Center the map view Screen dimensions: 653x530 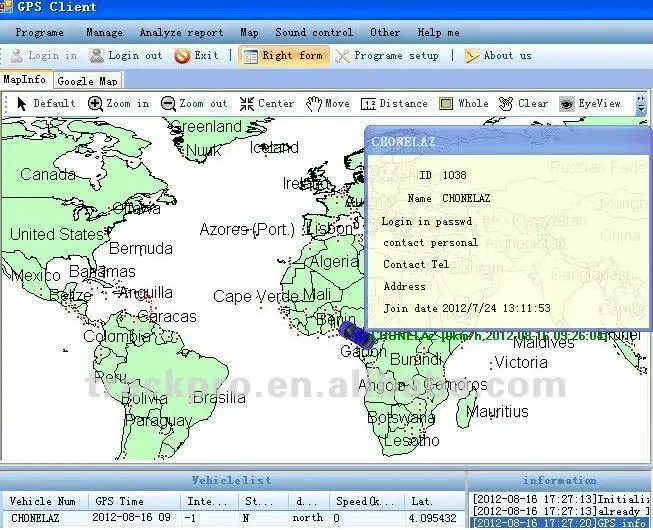coord(266,103)
